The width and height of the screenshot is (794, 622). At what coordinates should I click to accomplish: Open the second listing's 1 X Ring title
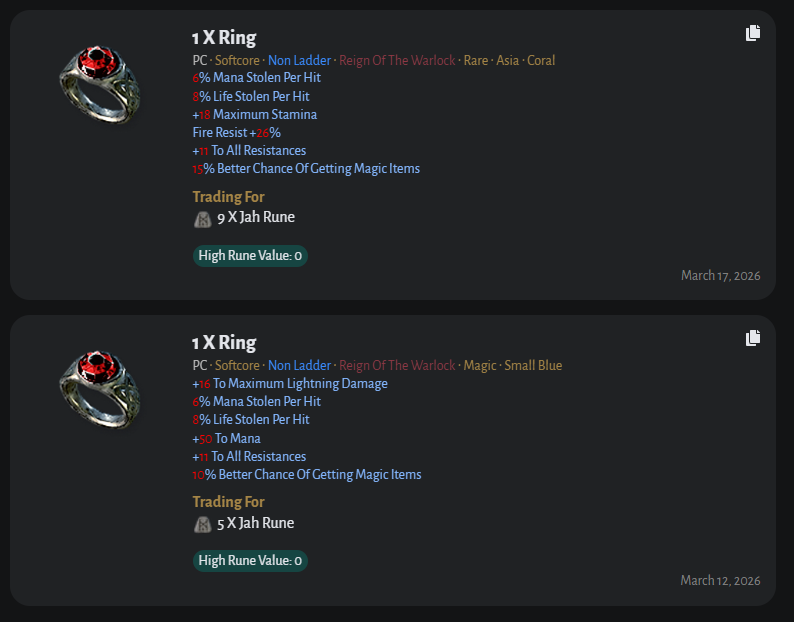[x=224, y=343]
